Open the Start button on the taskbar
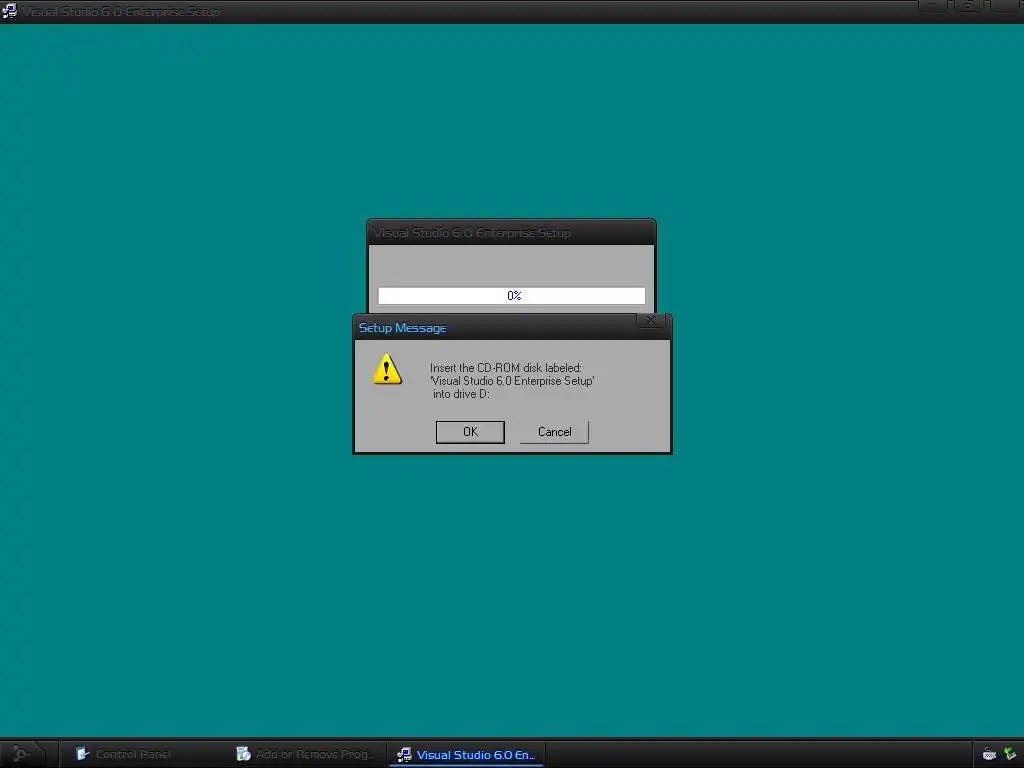This screenshot has width=1024, height=768. click(x=20, y=754)
